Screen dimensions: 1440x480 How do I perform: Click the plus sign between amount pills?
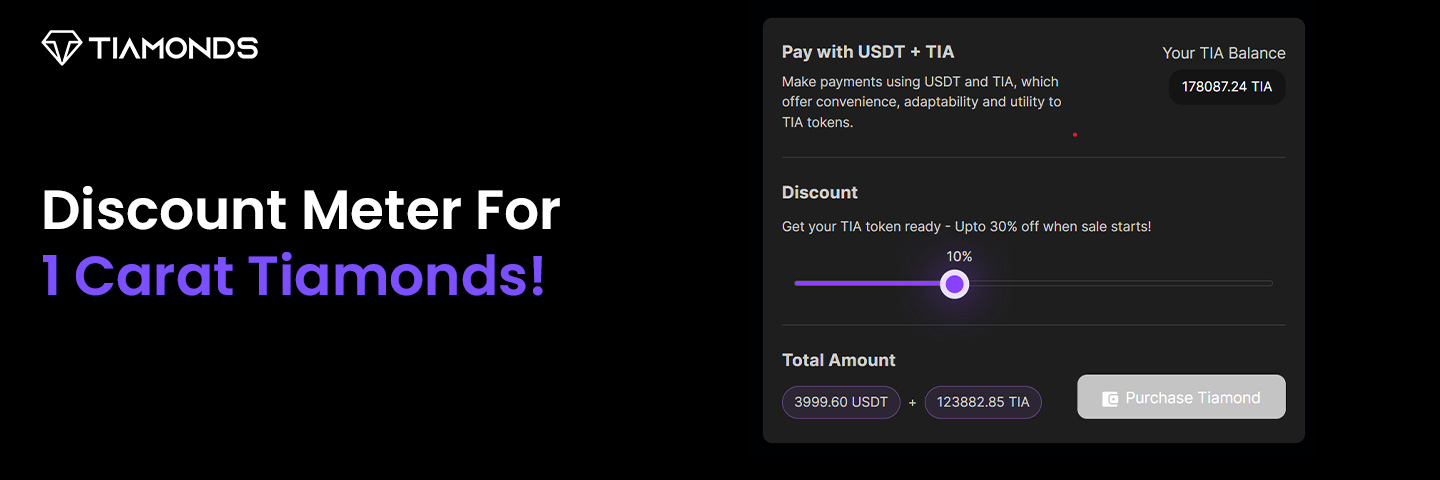click(912, 403)
